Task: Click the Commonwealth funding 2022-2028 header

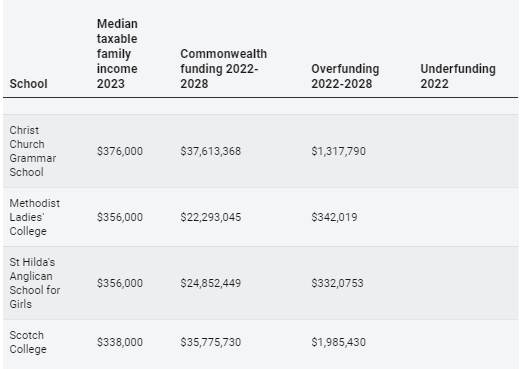Action: [x=223, y=69]
